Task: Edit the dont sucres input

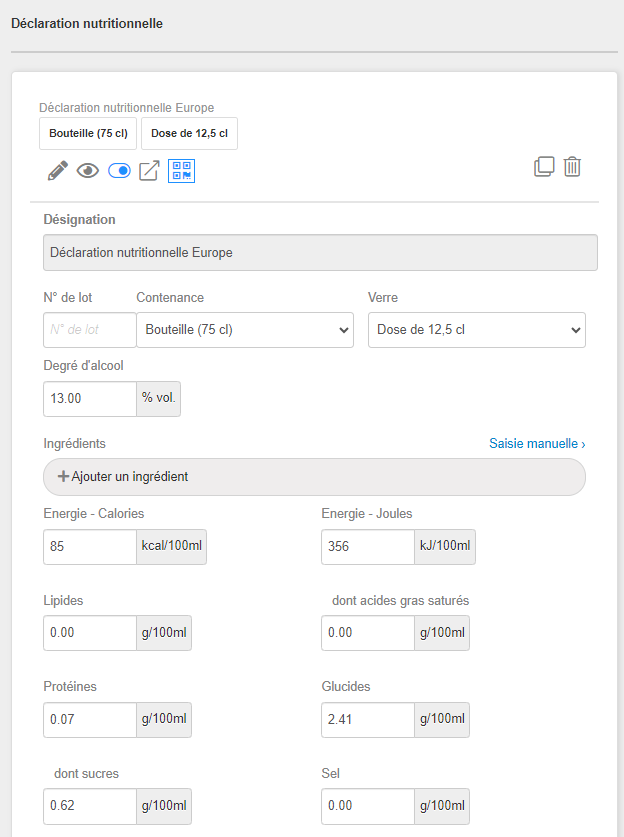Action: (90, 805)
